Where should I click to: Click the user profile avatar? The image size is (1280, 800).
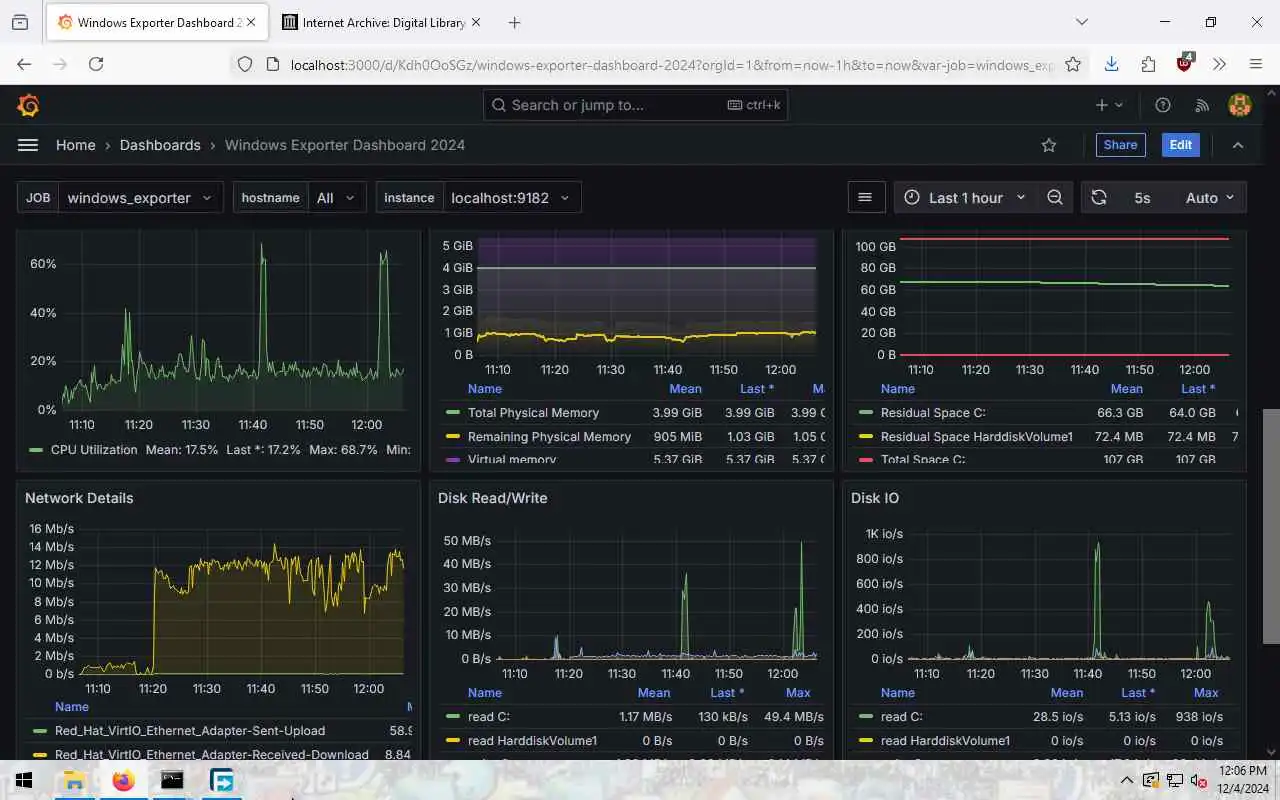[1240, 105]
